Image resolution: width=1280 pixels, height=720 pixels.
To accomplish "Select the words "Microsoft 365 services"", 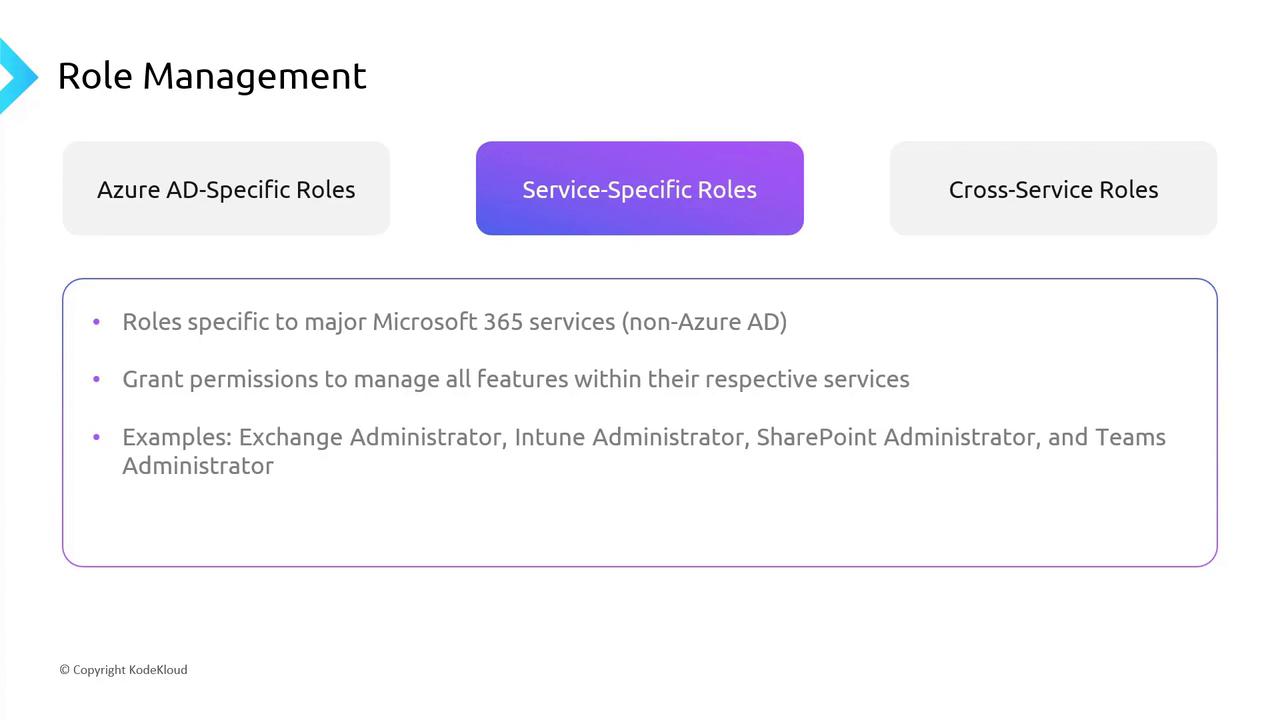I will pos(494,322).
